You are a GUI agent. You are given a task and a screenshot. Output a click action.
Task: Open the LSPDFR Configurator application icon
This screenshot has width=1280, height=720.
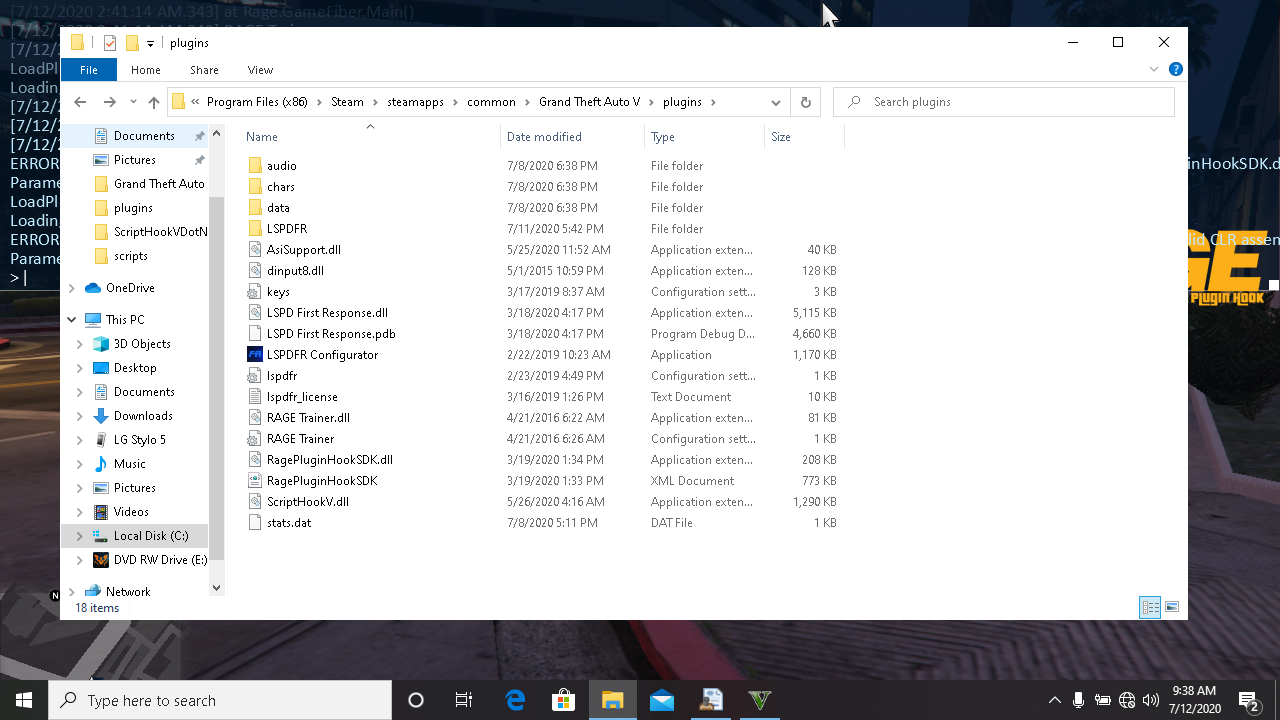click(x=255, y=355)
